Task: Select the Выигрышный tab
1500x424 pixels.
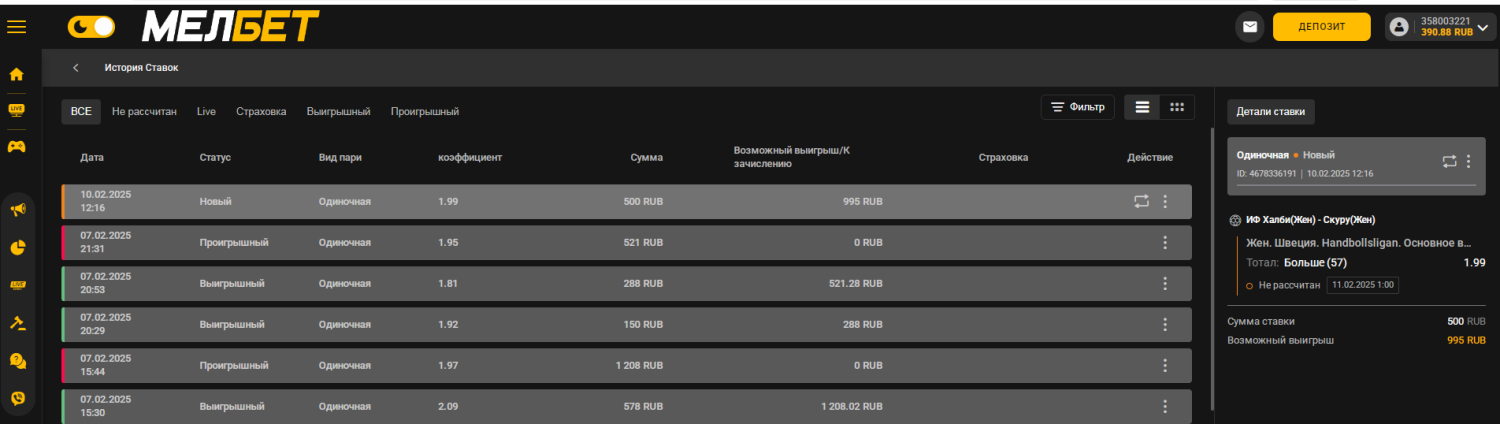Action: tap(338, 111)
